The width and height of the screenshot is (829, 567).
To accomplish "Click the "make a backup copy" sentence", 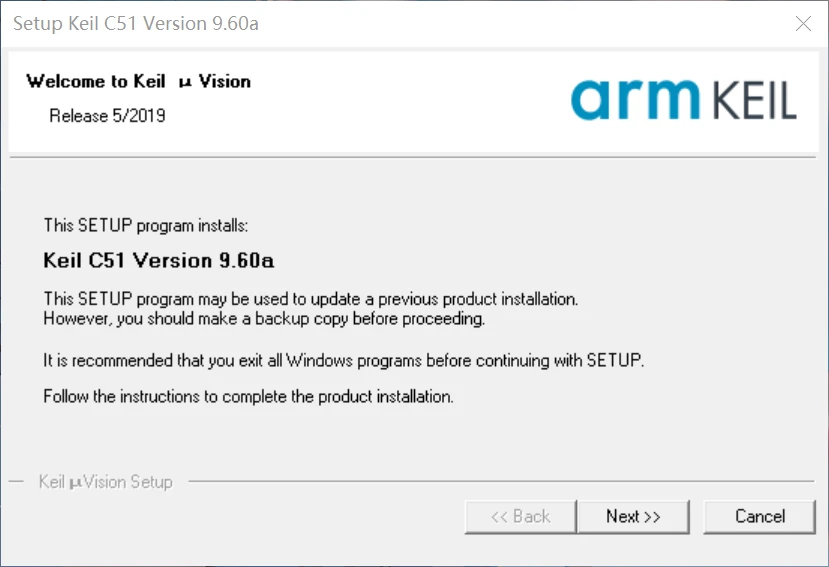I will (264, 319).
